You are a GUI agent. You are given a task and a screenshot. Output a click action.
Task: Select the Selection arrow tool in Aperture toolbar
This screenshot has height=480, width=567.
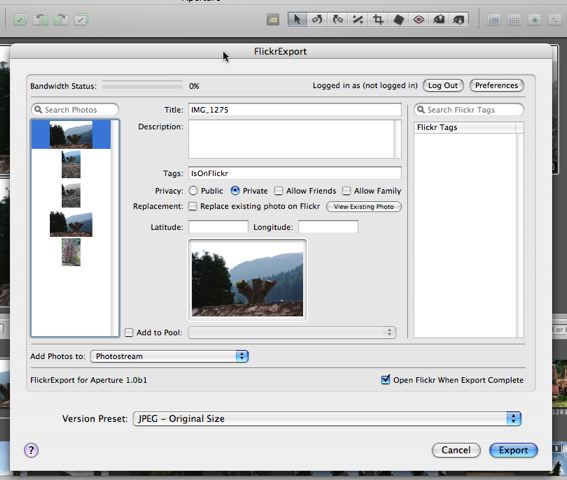coord(297,19)
